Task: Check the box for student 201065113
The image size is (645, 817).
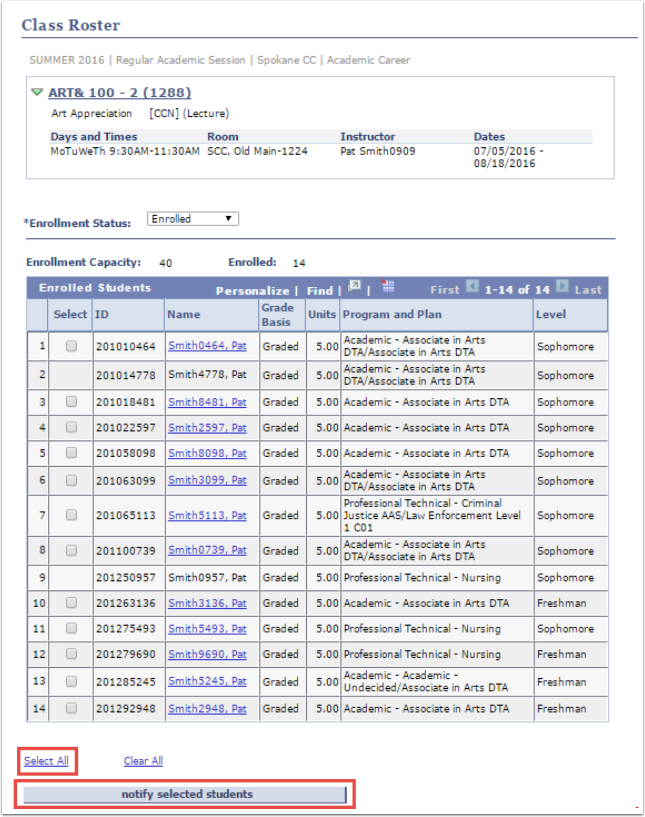Action: pos(71,515)
